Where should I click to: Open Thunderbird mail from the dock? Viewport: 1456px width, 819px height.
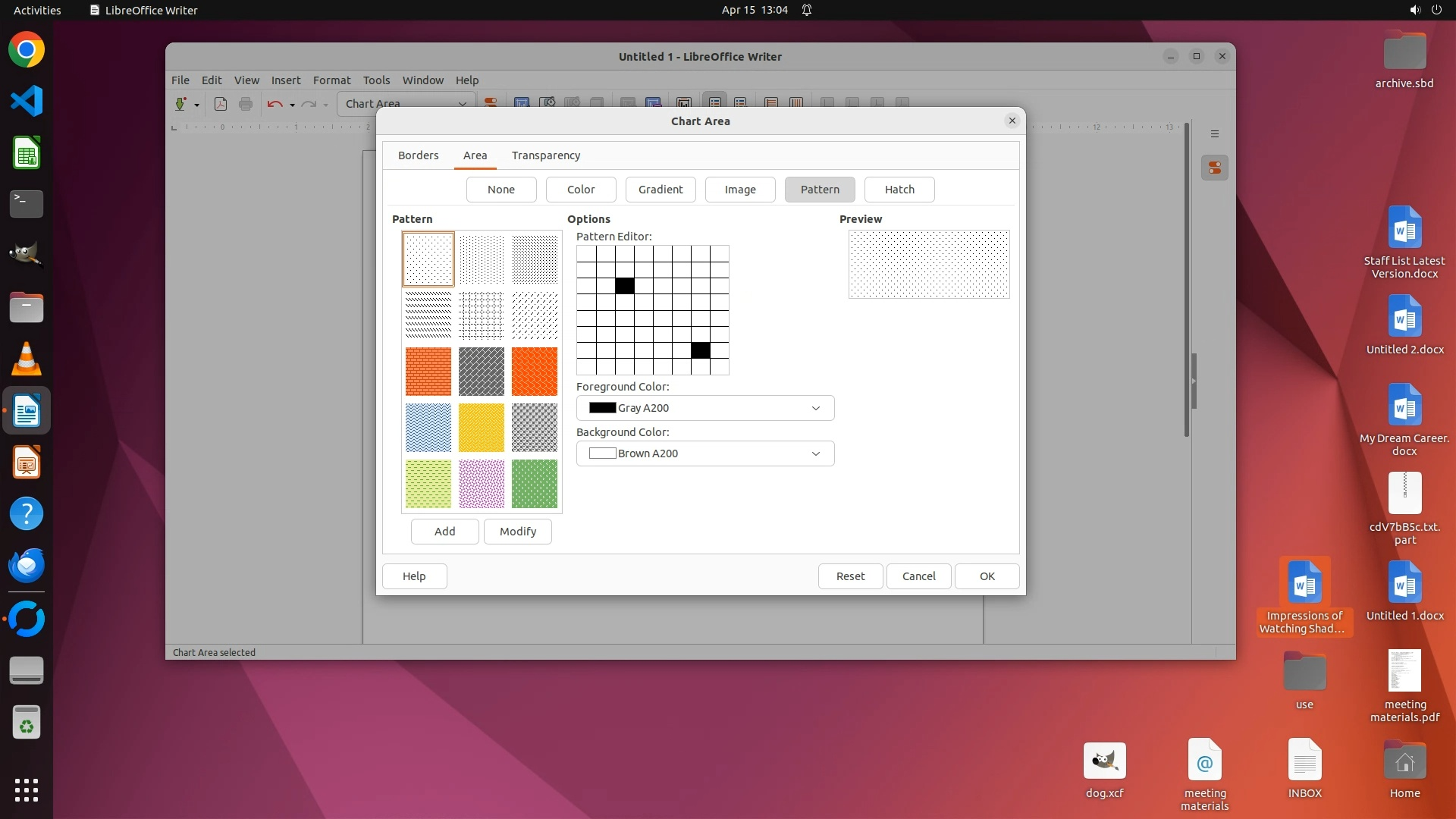(x=27, y=565)
